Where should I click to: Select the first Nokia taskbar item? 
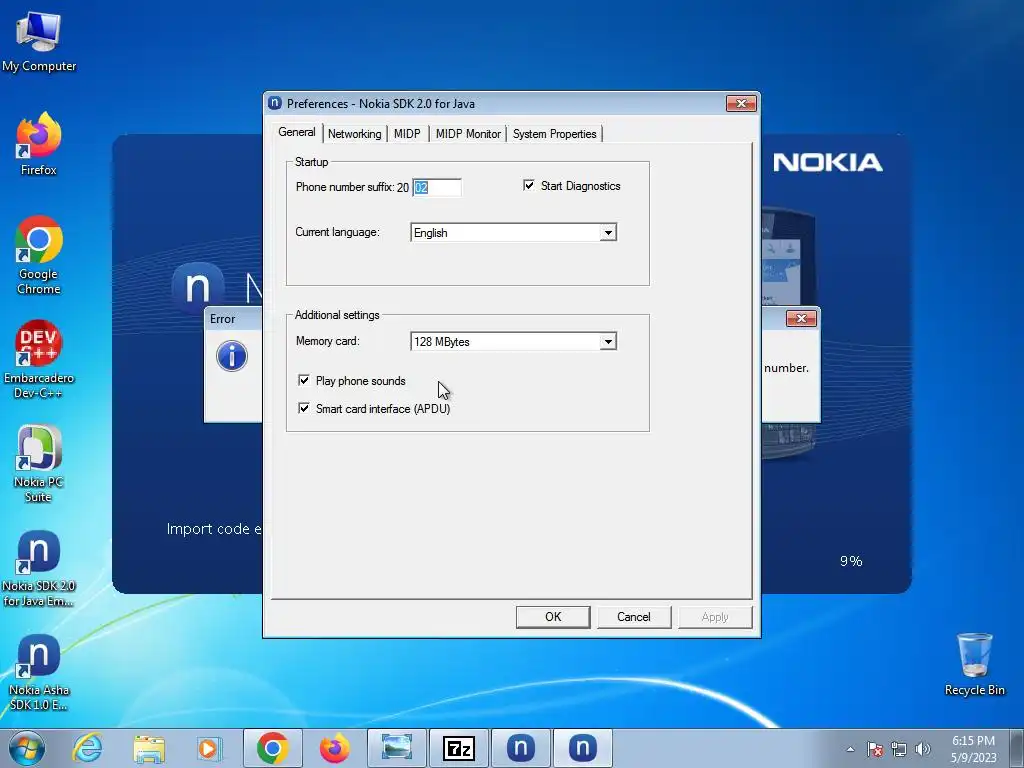520,748
